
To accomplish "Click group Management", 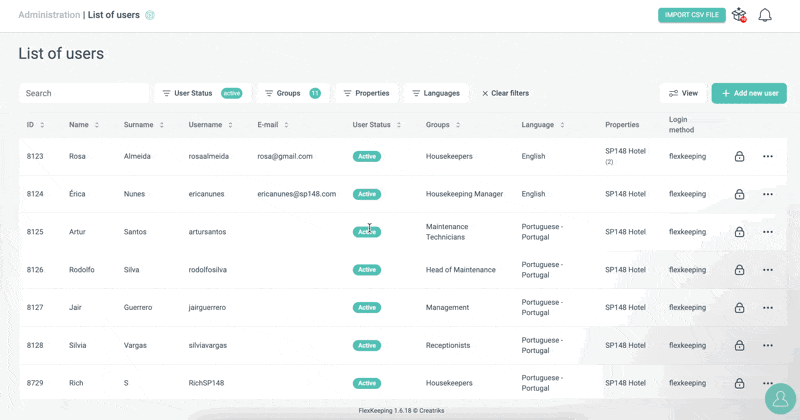I will (x=447, y=308).
